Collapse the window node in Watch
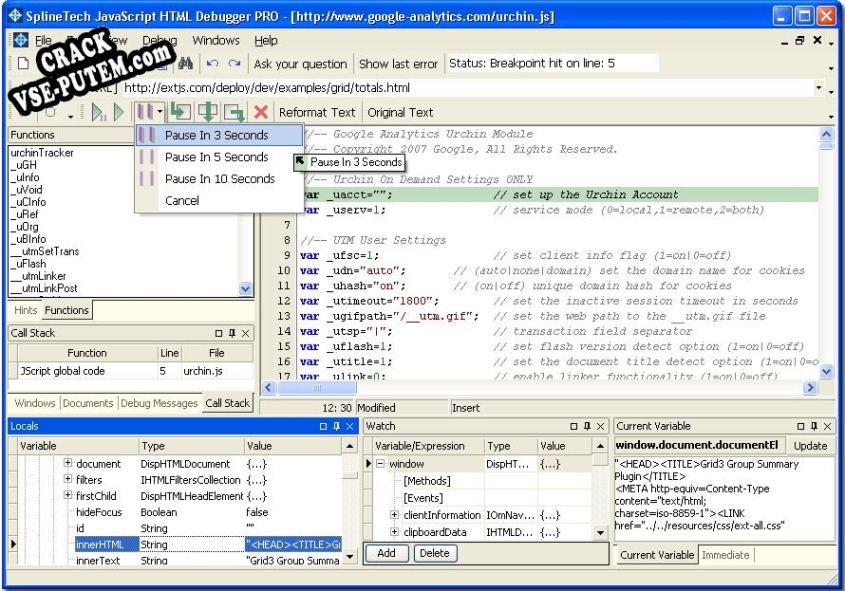Viewport: 845px width, 591px height. coord(380,464)
